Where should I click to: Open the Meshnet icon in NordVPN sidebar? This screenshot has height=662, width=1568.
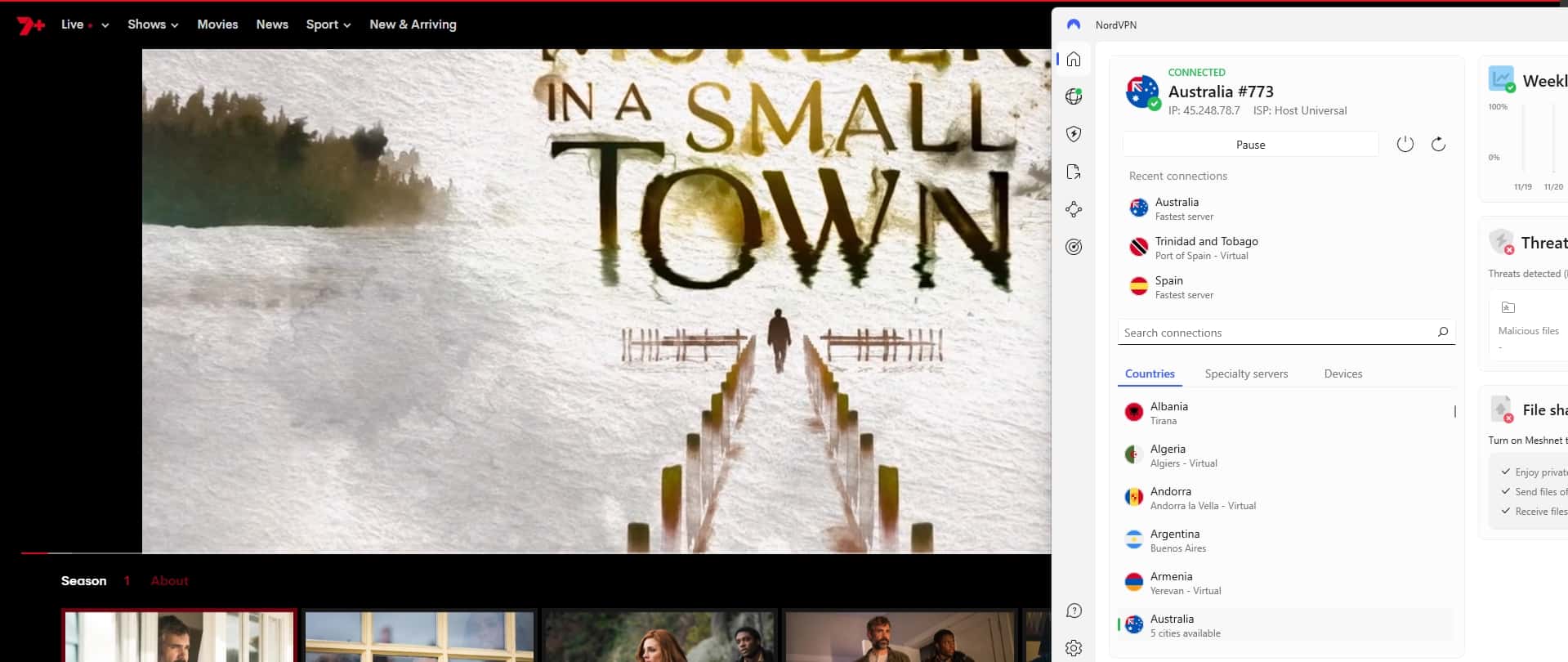click(x=1074, y=209)
